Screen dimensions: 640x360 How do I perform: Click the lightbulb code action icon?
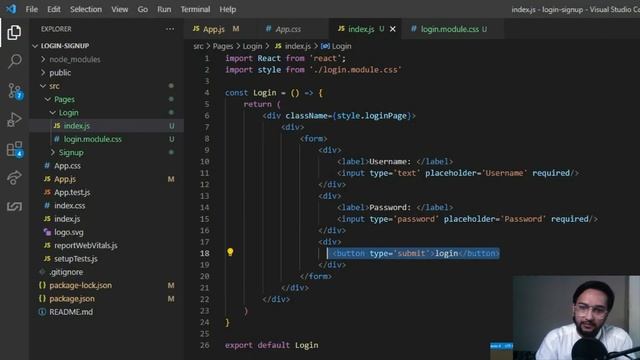tap(230, 252)
